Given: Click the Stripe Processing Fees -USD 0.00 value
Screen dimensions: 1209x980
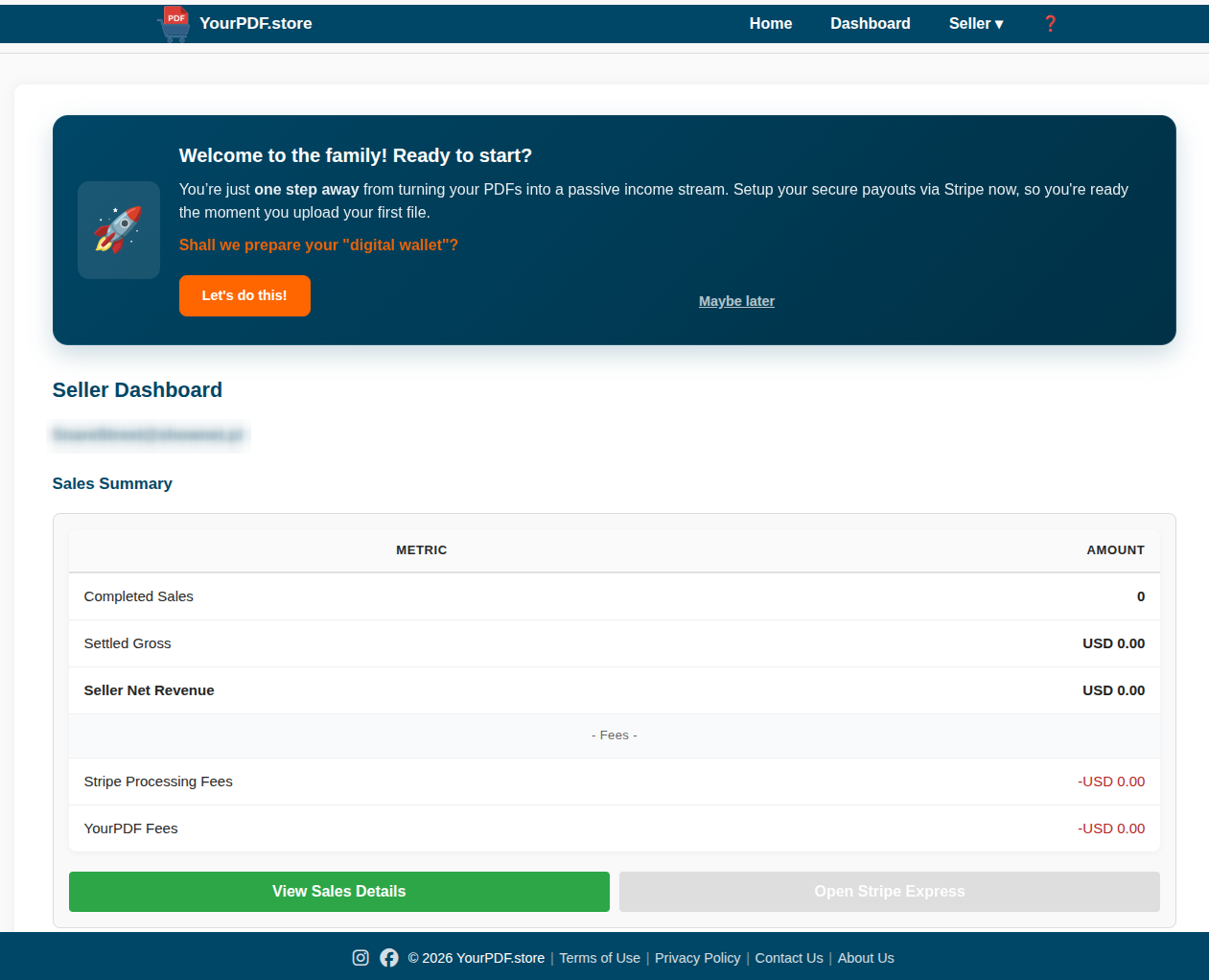Looking at the screenshot, I should coord(1111,782).
